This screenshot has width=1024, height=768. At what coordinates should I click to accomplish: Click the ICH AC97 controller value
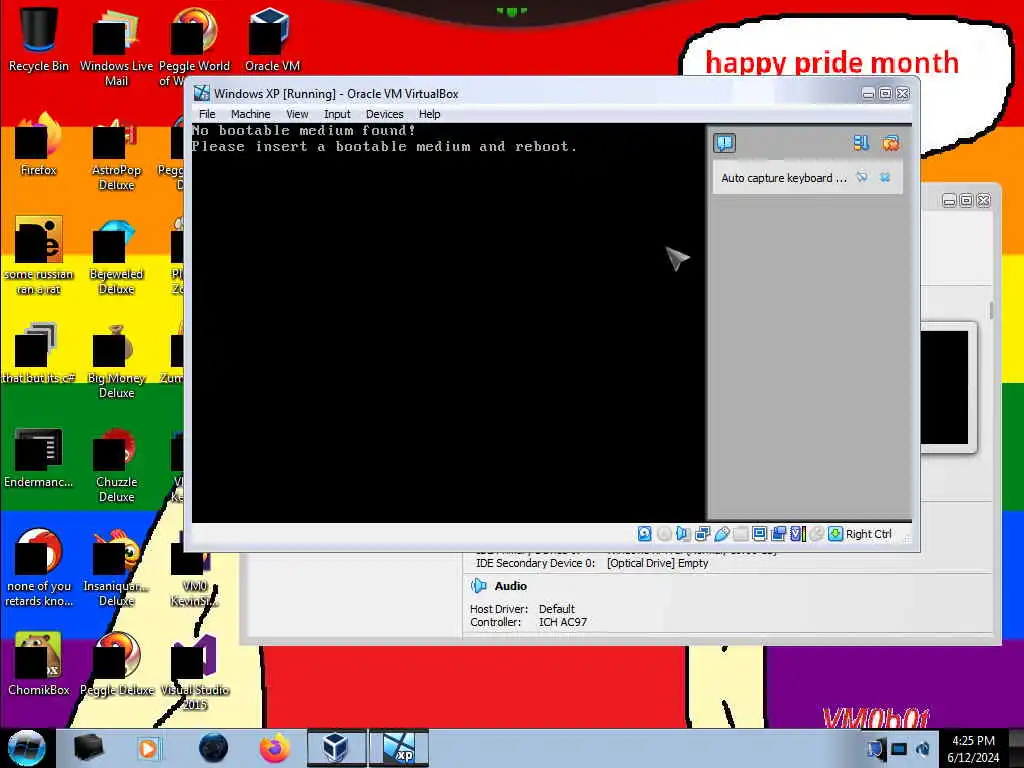(x=562, y=622)
